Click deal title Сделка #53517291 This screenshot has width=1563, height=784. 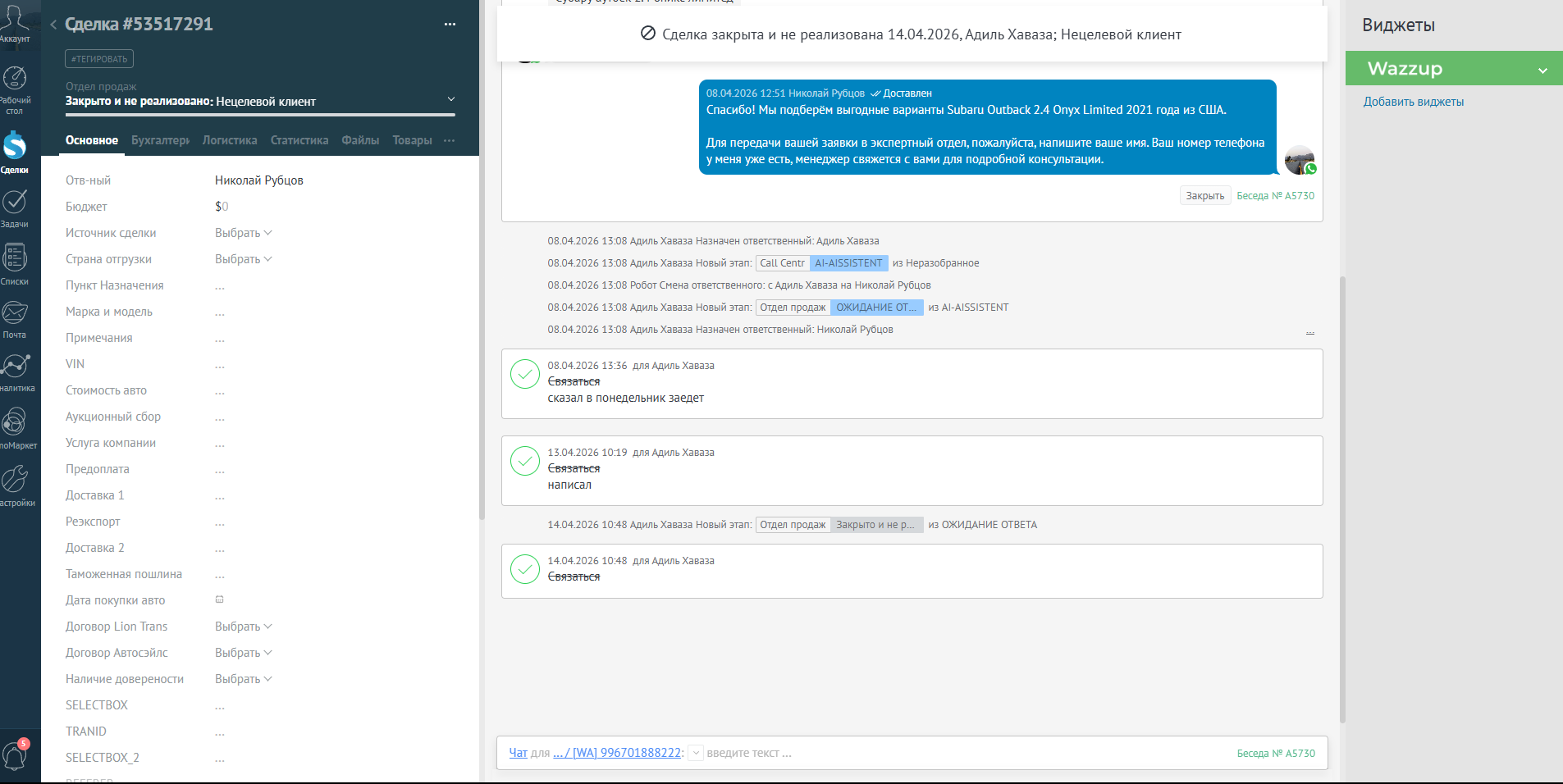click(139, 25)
